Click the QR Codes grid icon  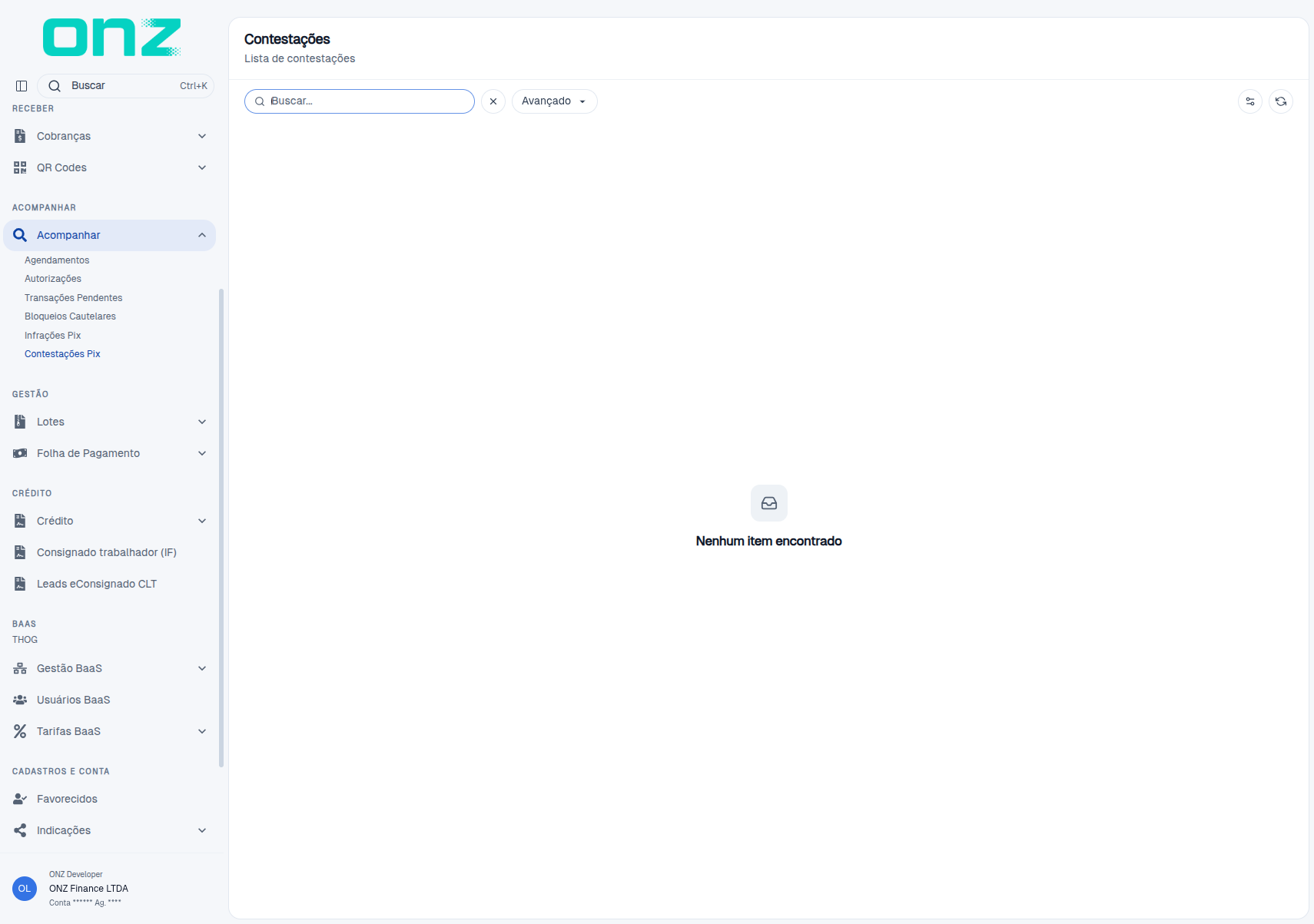[x=20, y=167]
